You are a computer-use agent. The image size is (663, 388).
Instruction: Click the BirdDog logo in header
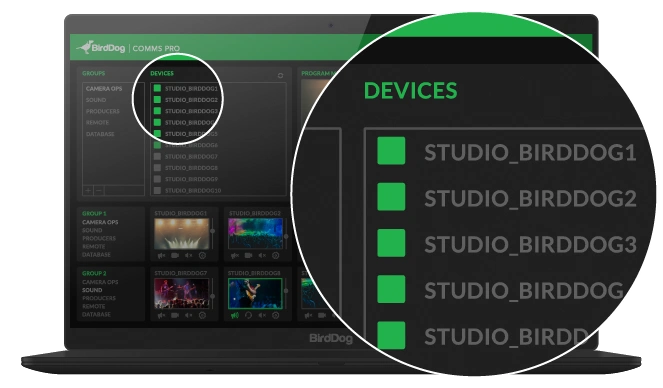(101, 47)
